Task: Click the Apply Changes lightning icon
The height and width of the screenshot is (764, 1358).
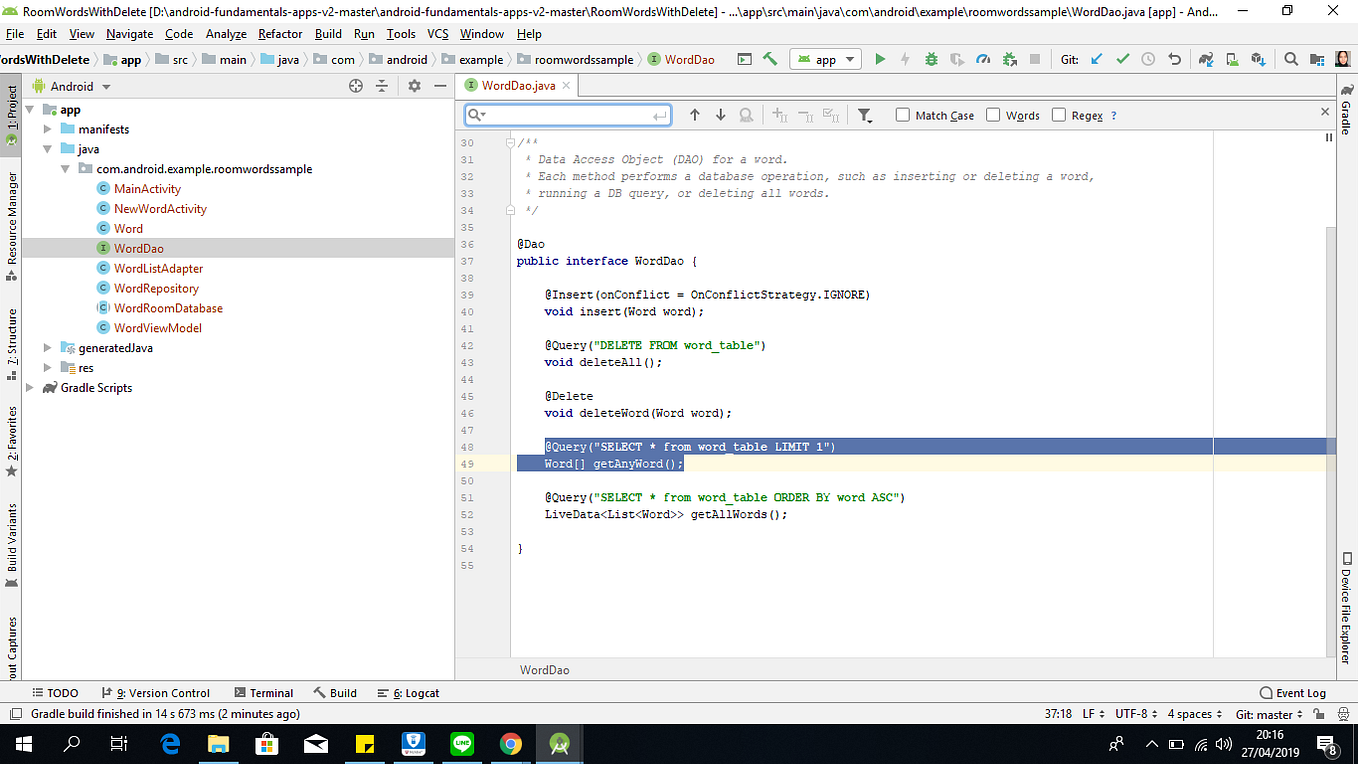Action: (905, 59)
